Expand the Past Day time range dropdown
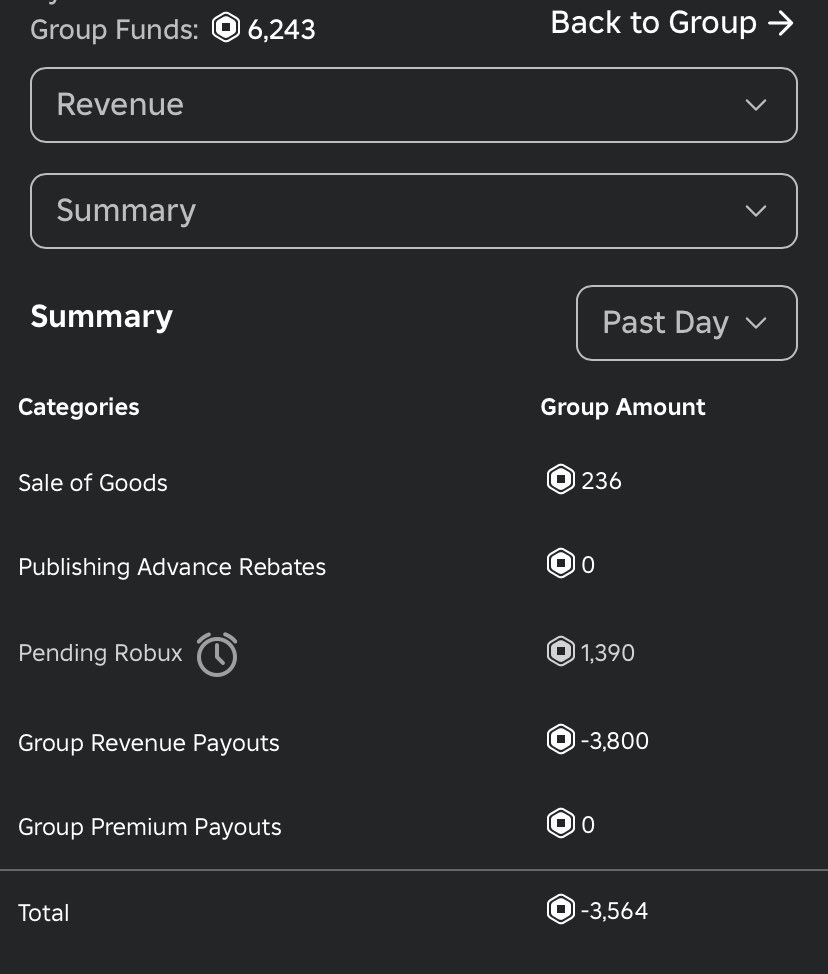828x974 pixels. pyautogui.click(x=686, y=323)
